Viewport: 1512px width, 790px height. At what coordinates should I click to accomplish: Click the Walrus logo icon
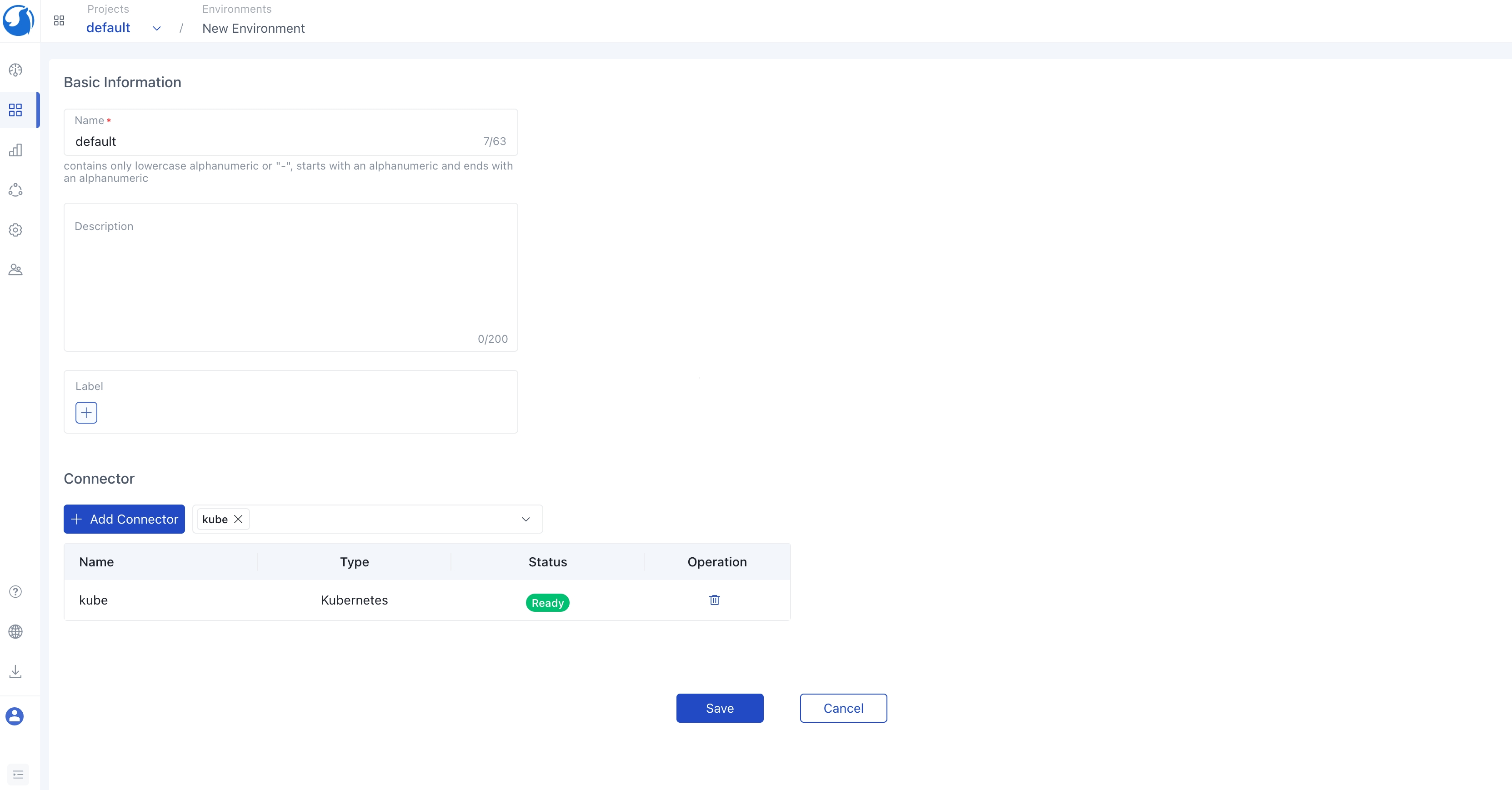18,20
